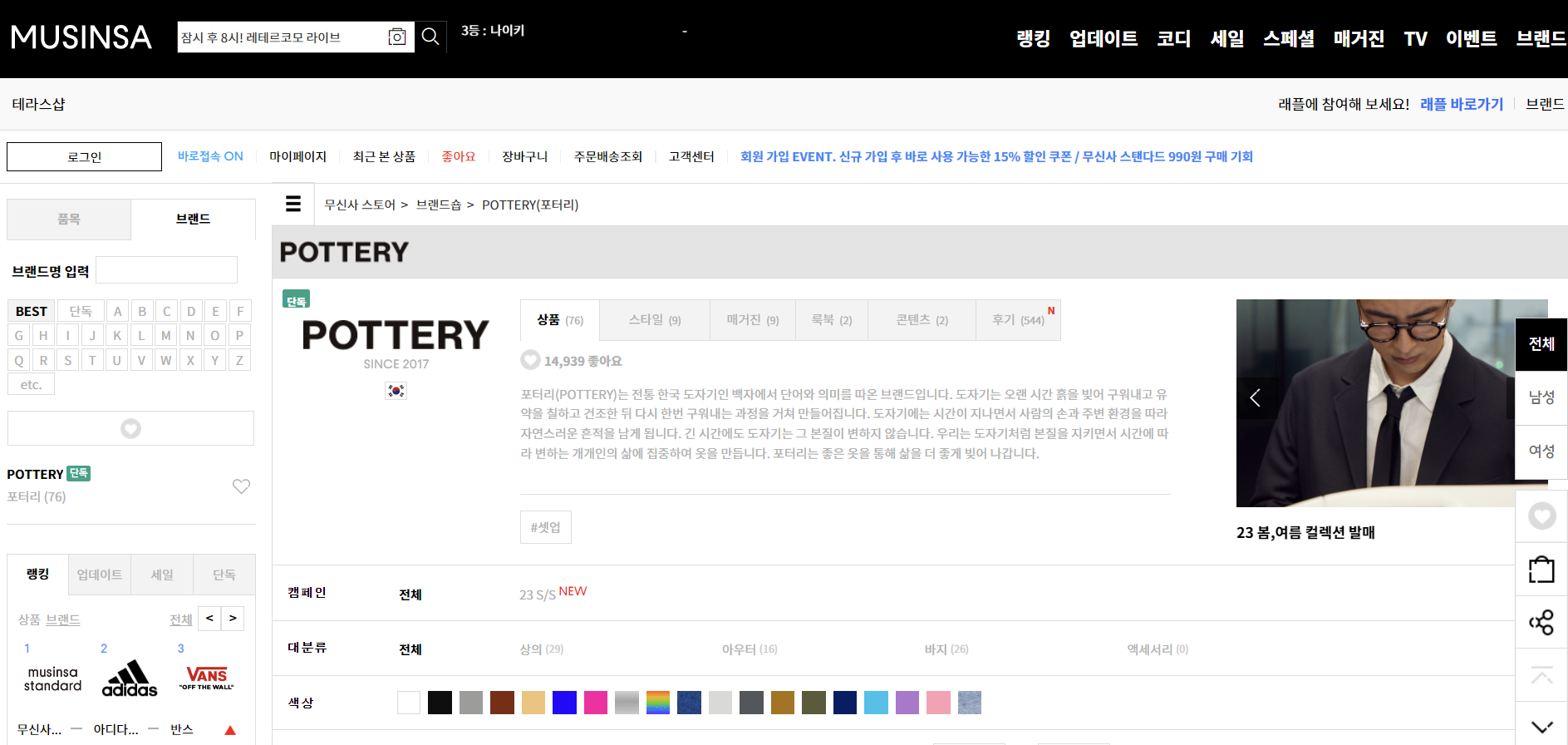
Task: Open 23 봄,여름 컬렉션 image
Action: pyautogui.click(x=1392, y=402)
